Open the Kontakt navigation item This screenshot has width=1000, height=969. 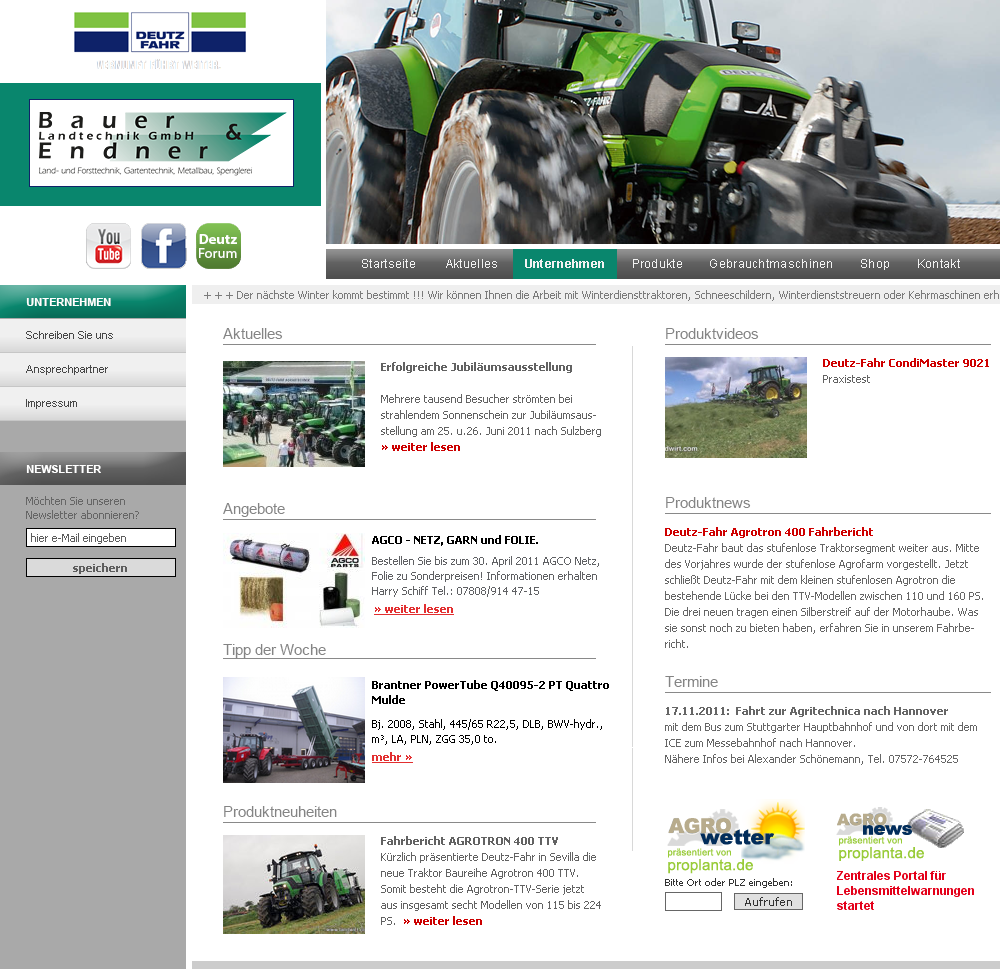[x=938, y=264]
